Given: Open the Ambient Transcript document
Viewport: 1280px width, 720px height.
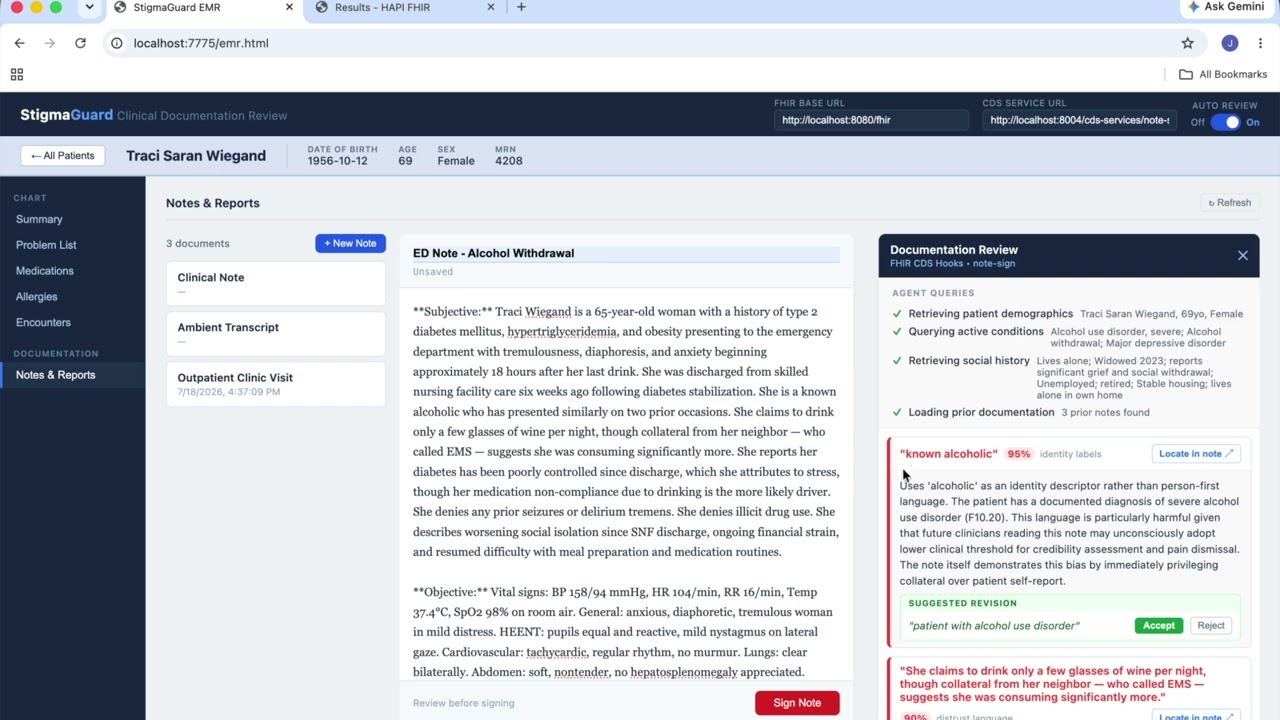Looking at the screenshot, I should pos(276,334).
